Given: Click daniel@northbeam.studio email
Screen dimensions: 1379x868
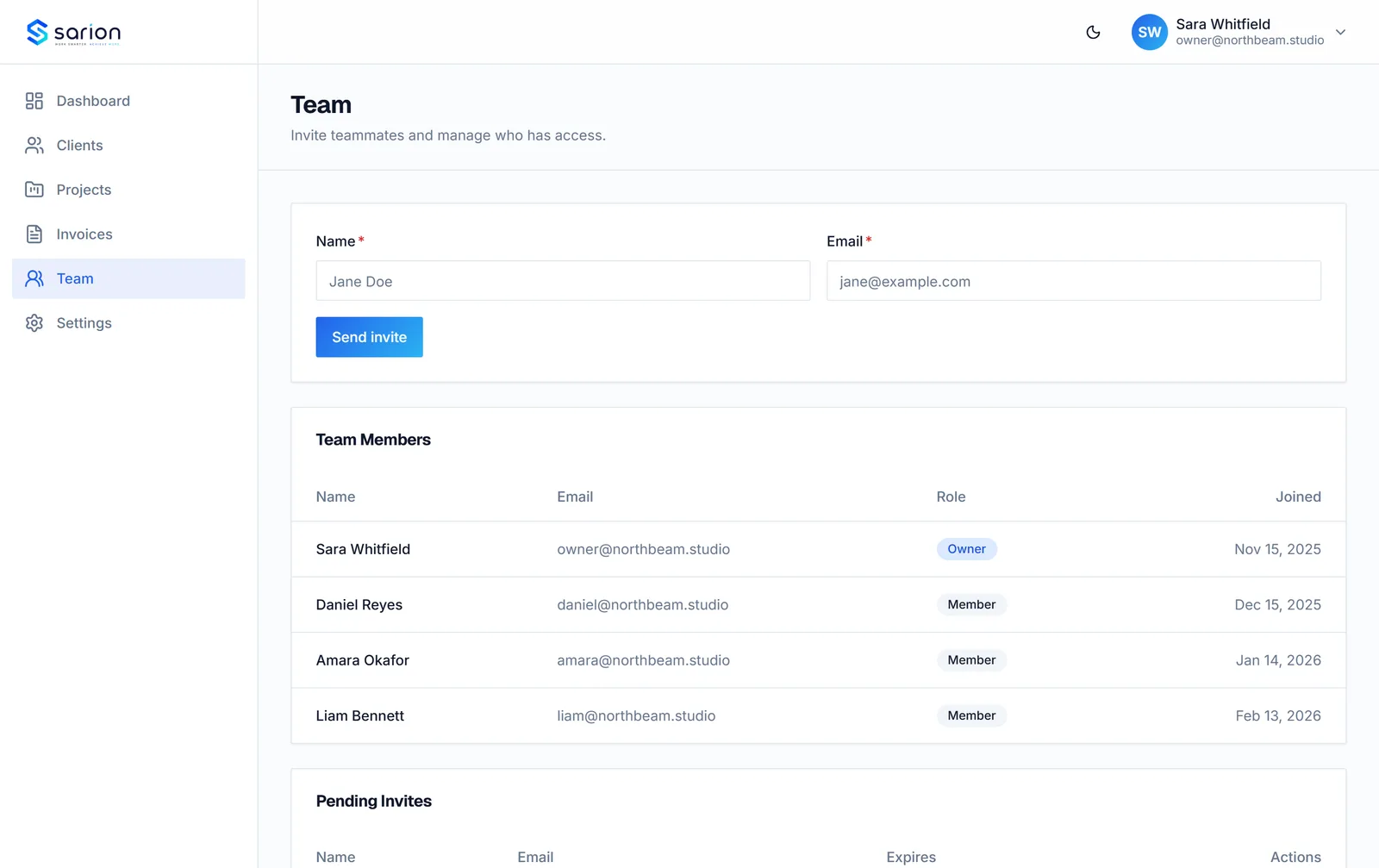Looking at the screenshot, I should [x=643, y=605].
